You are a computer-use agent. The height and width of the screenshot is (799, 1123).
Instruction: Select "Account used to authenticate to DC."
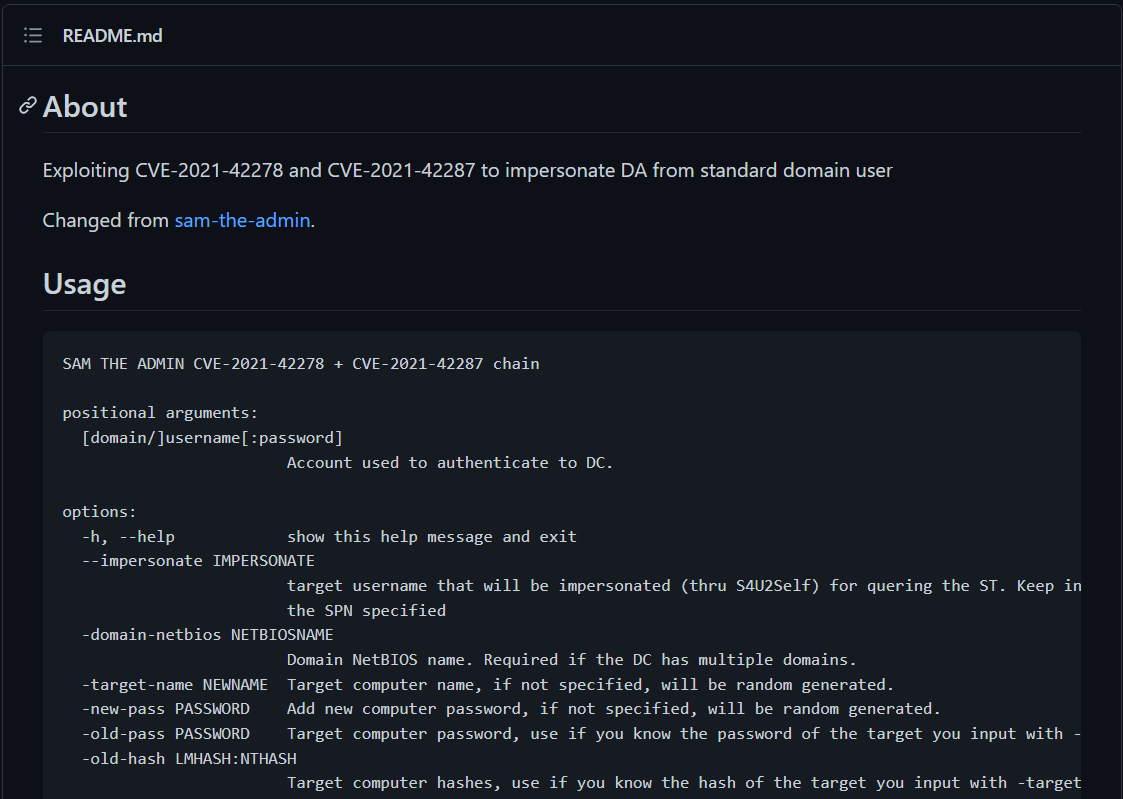coord(450,463)
